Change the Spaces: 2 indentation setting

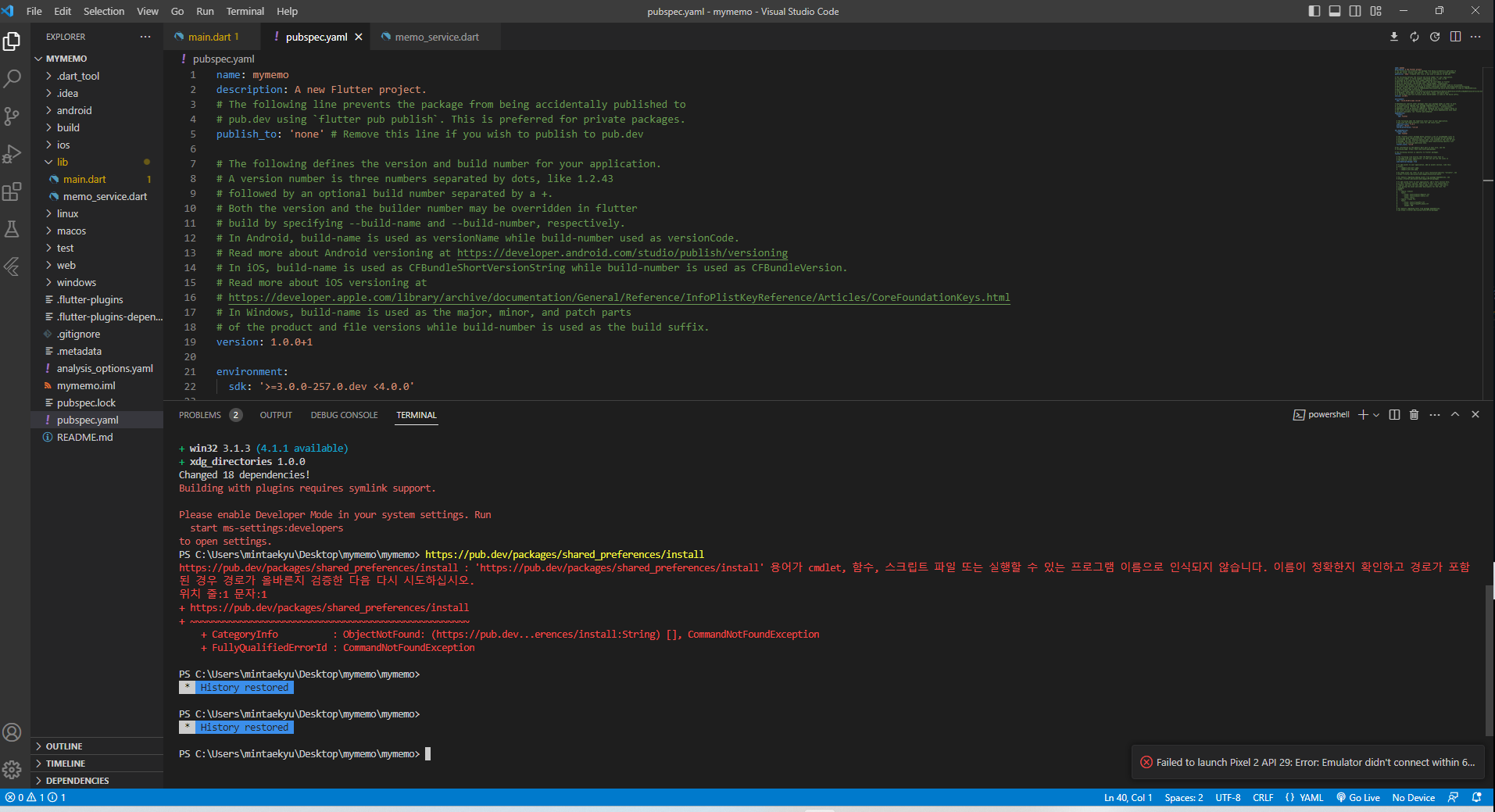tap(1184, 798)
